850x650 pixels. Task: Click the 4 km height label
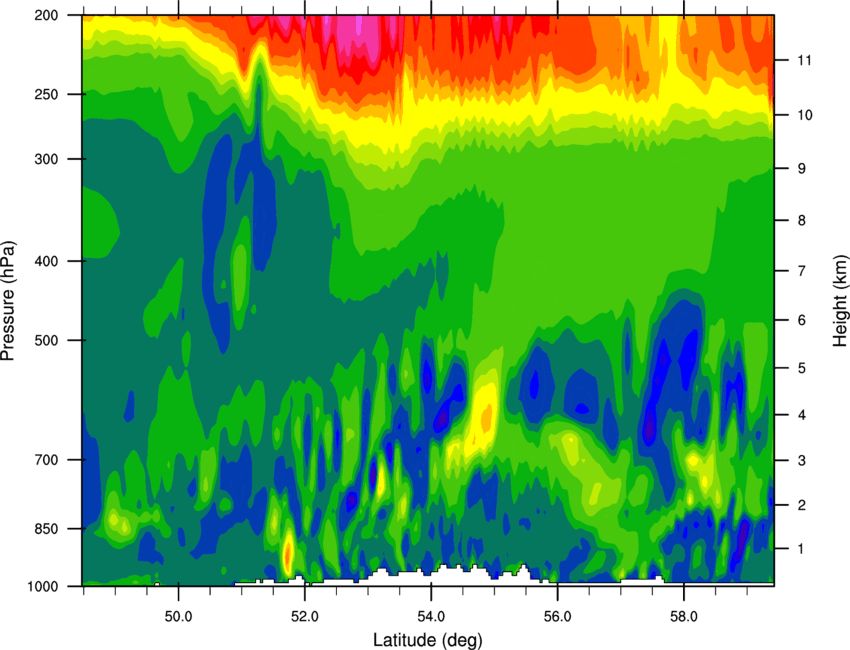click(x=802, y=415)
